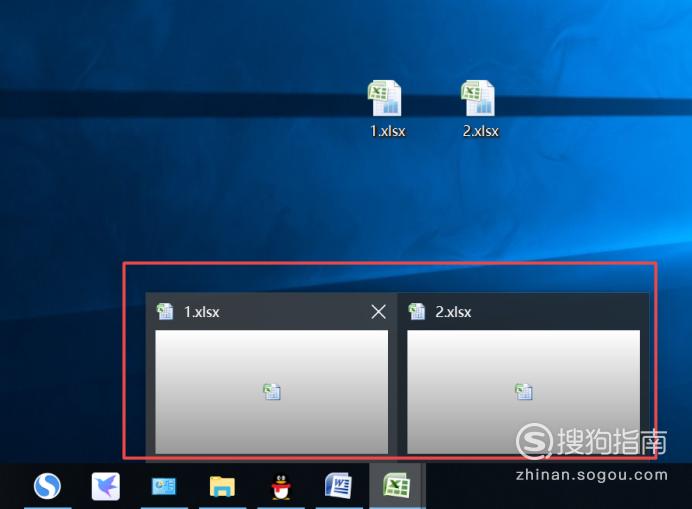Switch to the 1.xlsx preview thumbnail

pos(271,392)
